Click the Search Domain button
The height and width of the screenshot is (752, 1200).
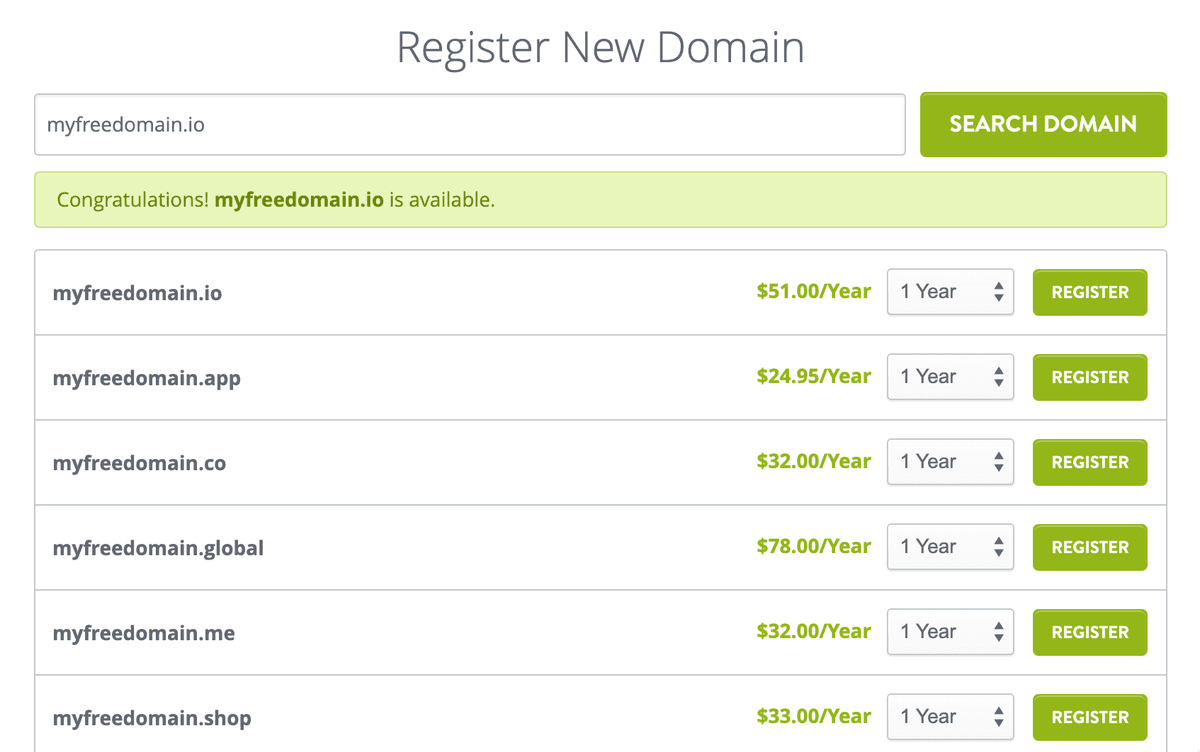click(1043, 124)
